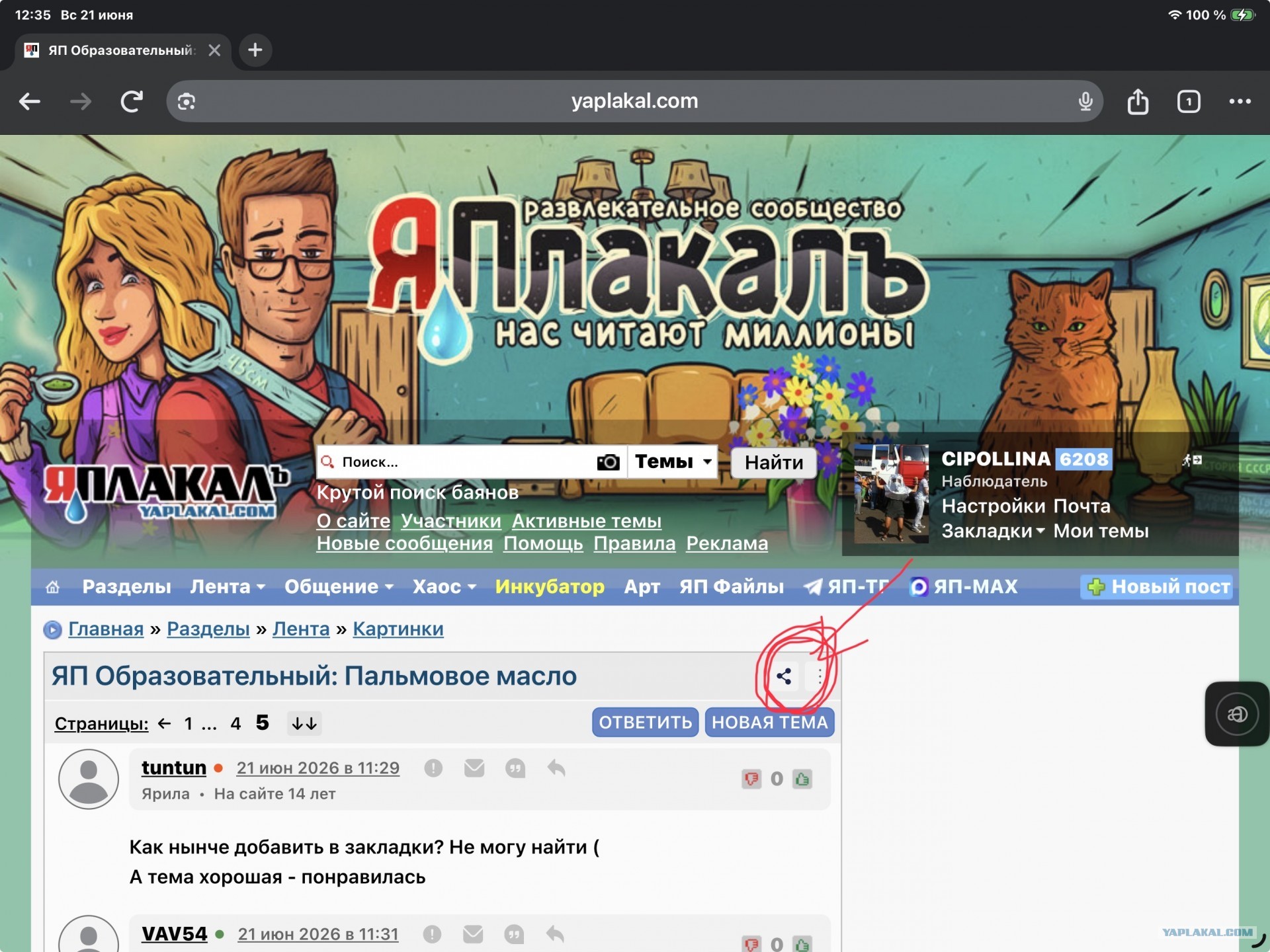Tap the floating round button at the right edge
Image resolution: width=1270 pixels, height=952 pixels.
point(1238,714)
